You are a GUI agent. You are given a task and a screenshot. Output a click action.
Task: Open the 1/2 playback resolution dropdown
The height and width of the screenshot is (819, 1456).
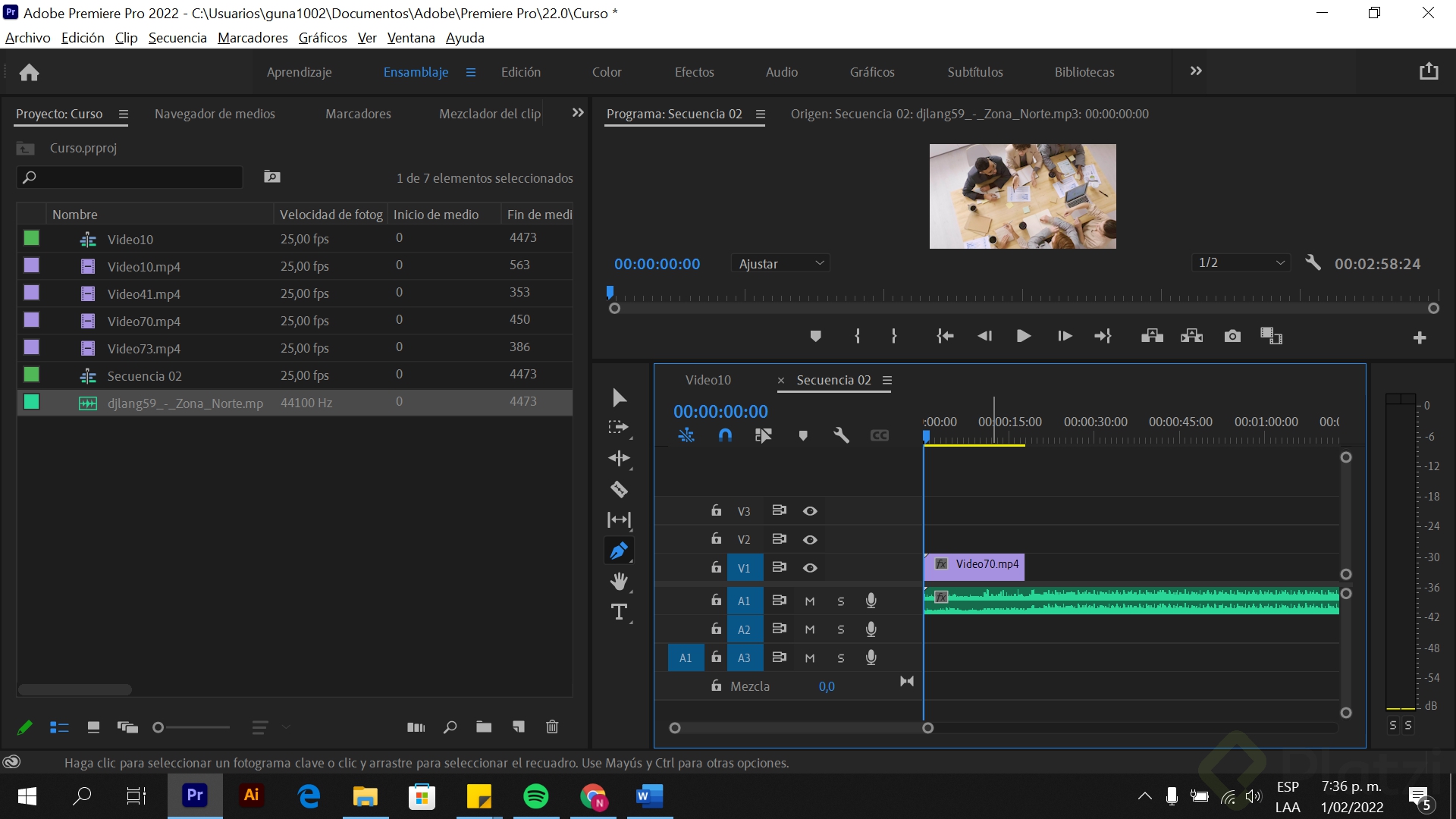coord(1241,262)
